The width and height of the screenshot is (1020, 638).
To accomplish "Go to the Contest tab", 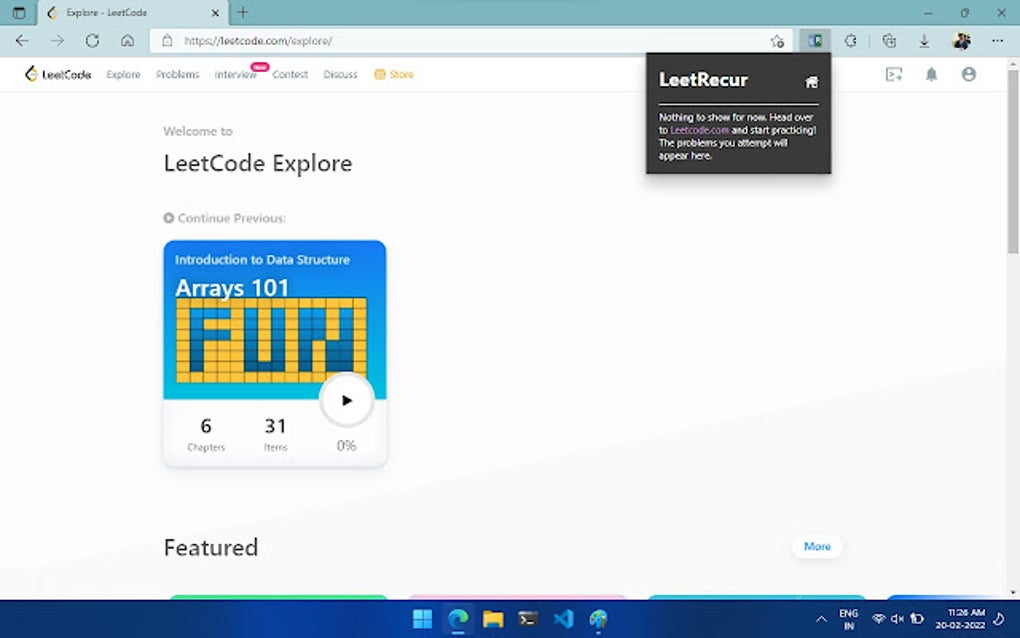I will (290, 75).
